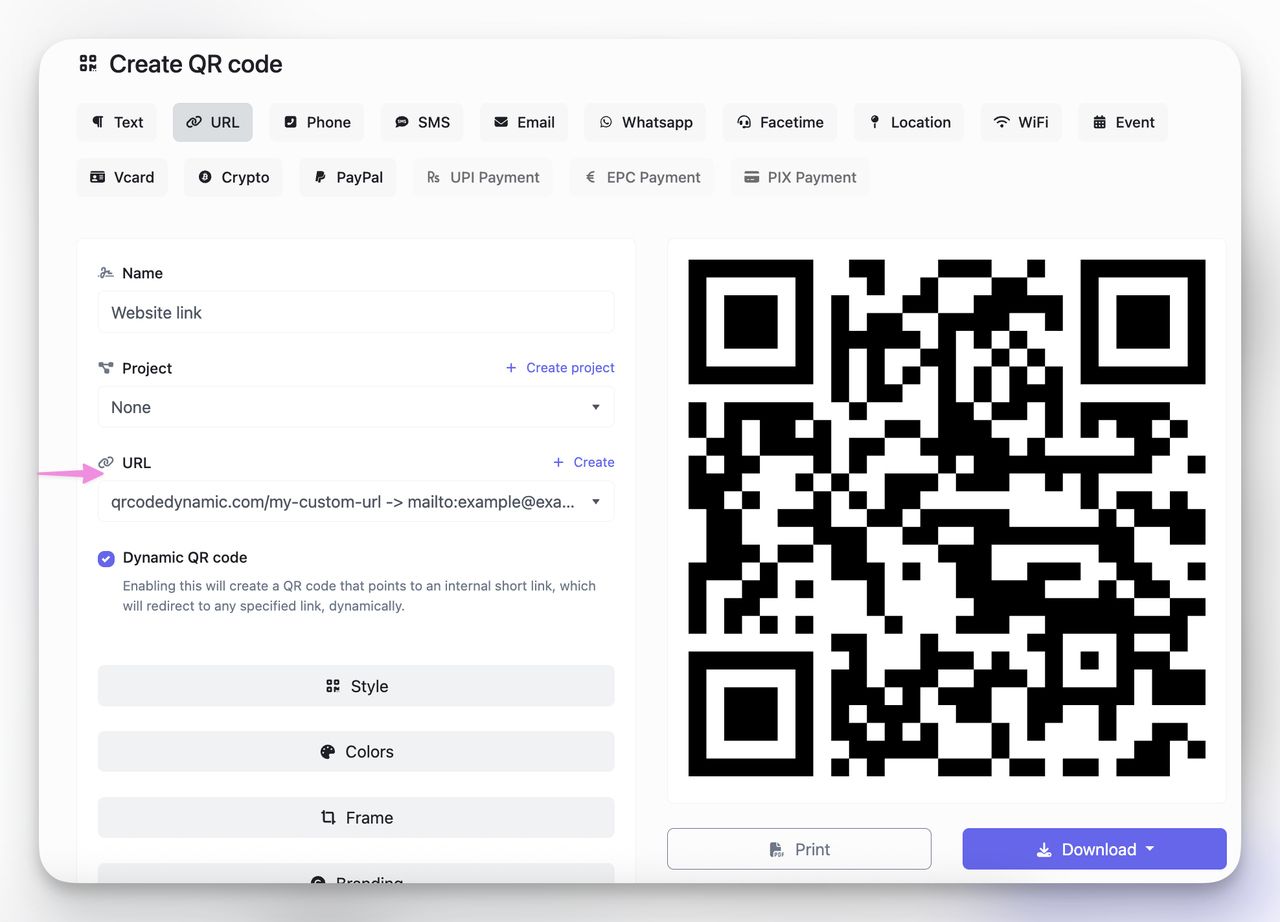This screenshot has width=1280, height=922.
Task: Open the URL selection dropdown
Action: pos(356,502)
